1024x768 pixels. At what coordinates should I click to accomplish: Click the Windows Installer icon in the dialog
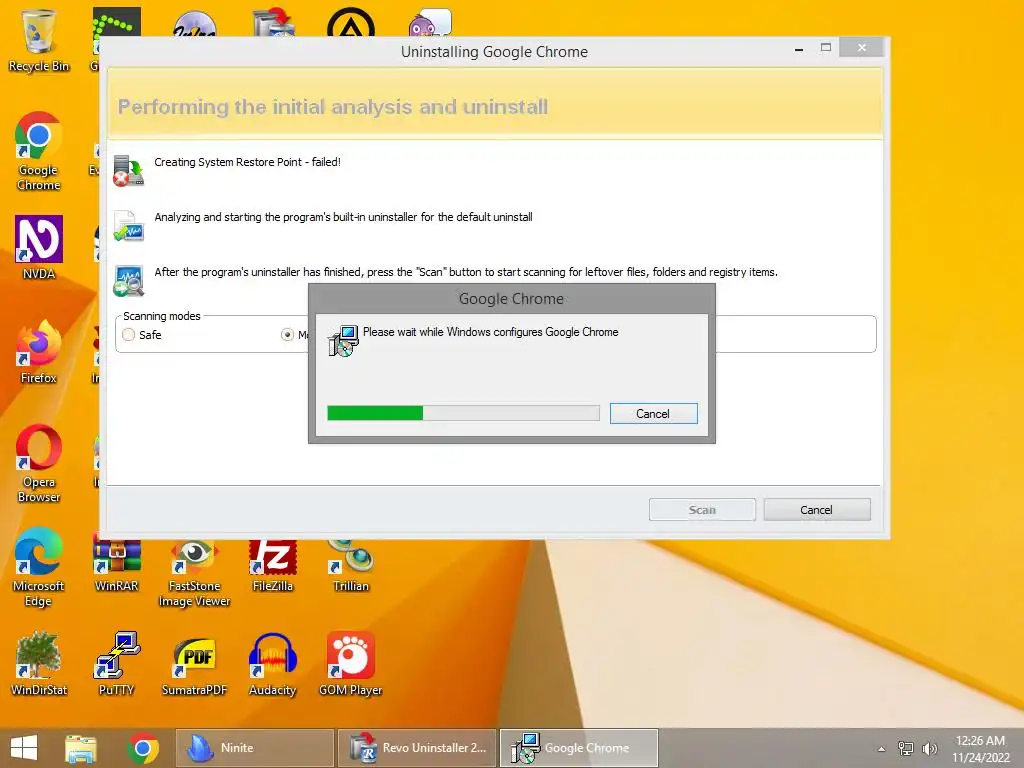[x=344, y=340]
